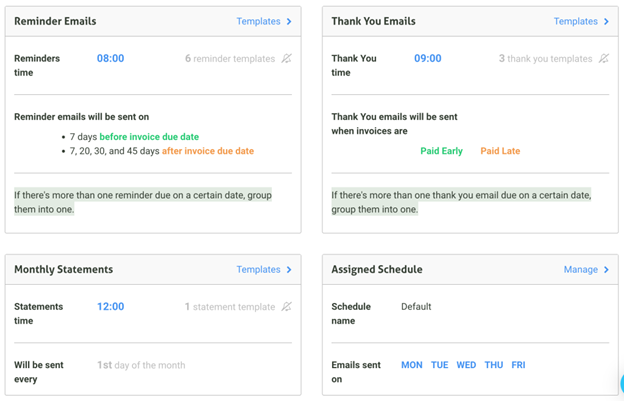The height and width of the screenshot is (402, 624).
Task: Change the 12:00 statements time
Action: point(111,306)
